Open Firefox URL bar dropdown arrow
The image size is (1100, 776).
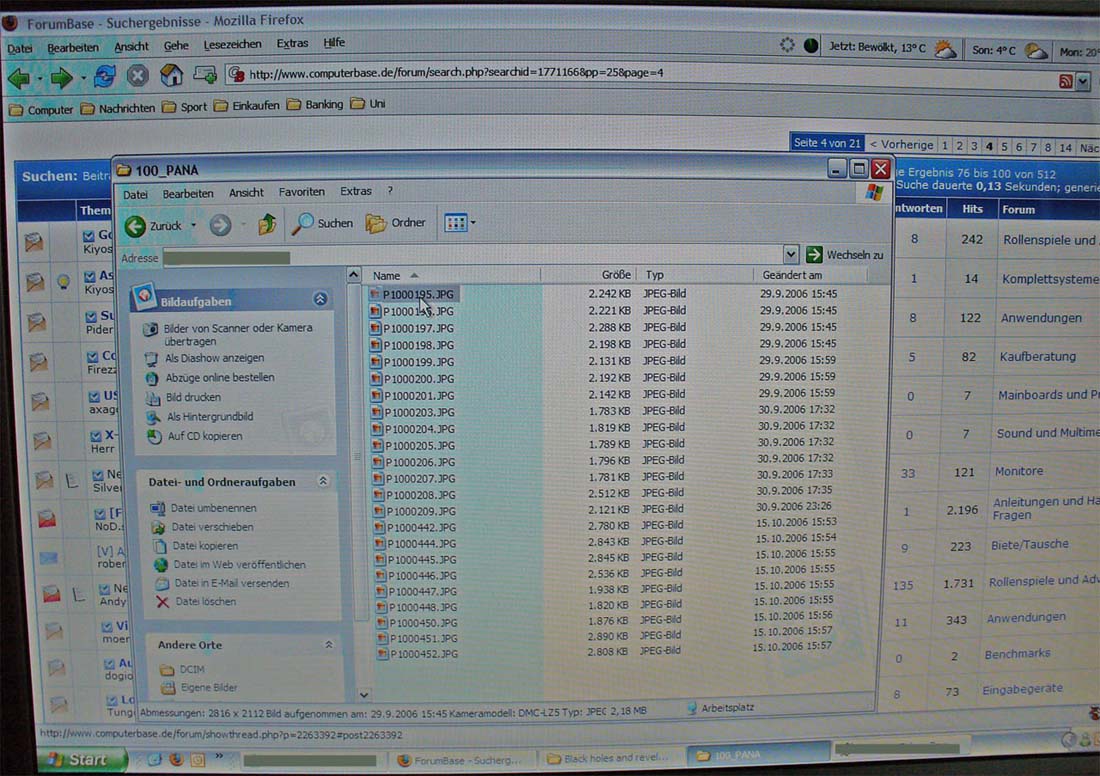(x=1082, y=81)
